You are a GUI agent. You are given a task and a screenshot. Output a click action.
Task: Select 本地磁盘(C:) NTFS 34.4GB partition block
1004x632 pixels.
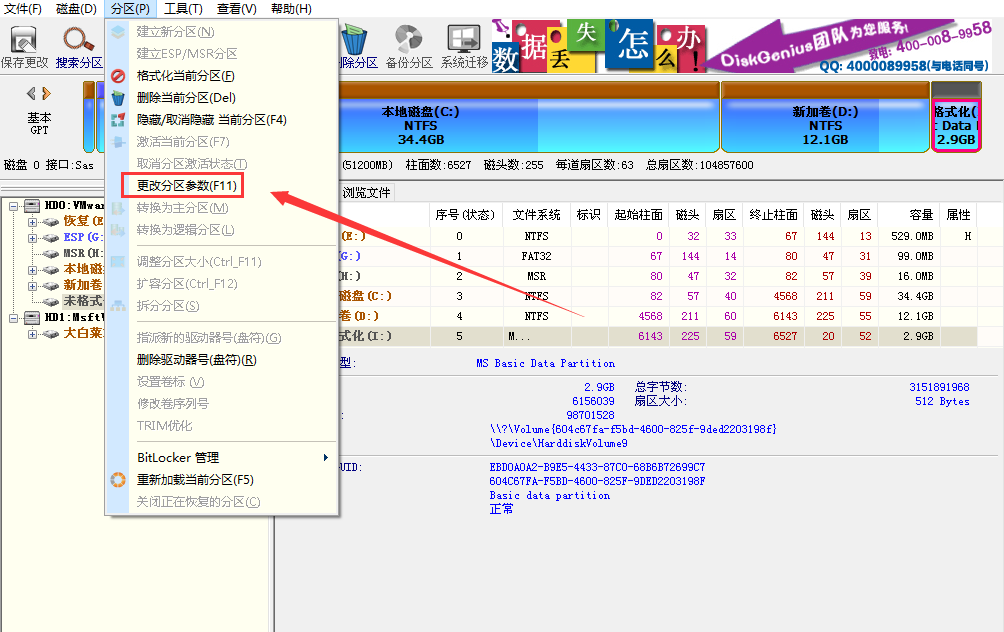click(528, 117)
